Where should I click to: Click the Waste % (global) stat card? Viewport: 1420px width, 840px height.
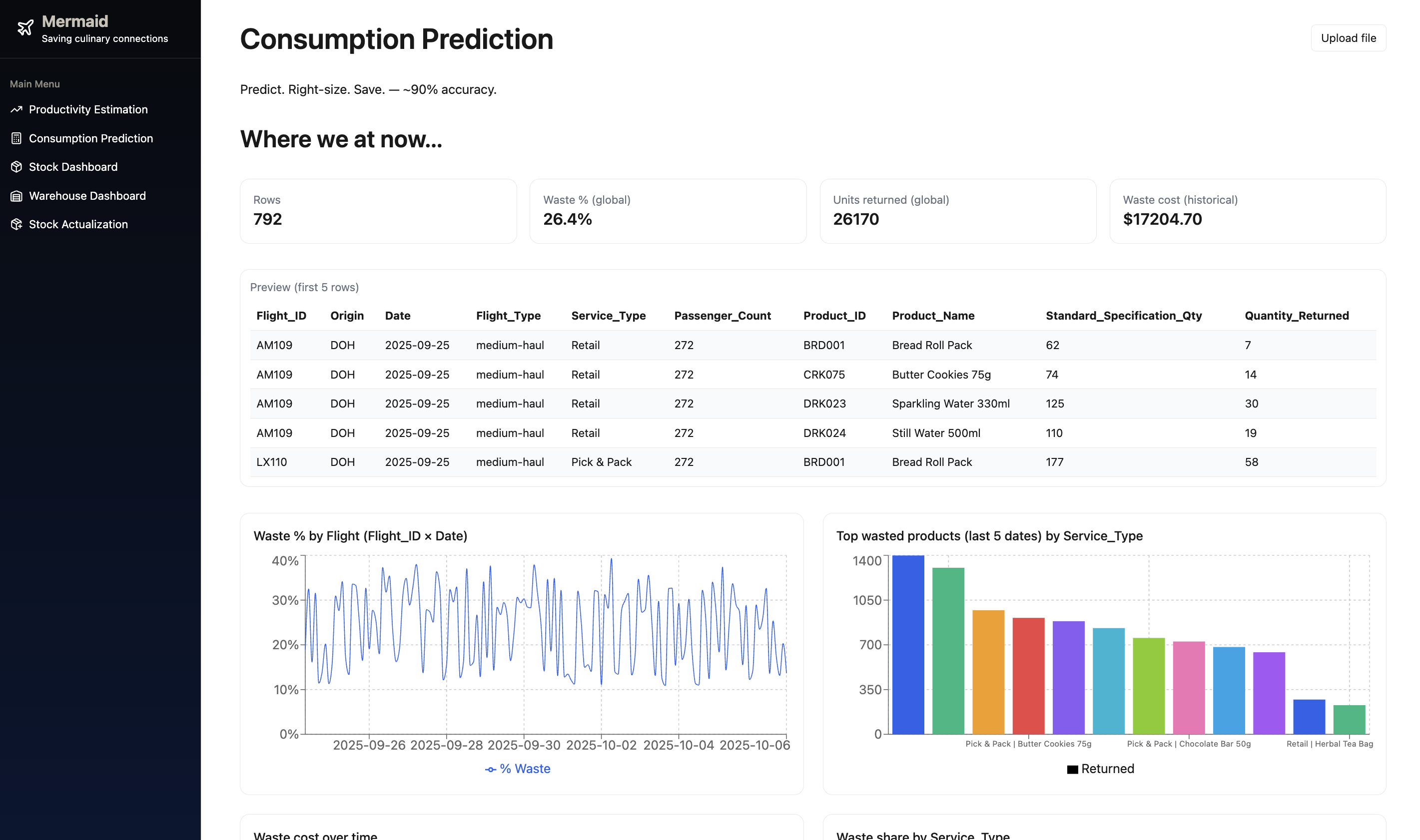[x=668, y=211]
